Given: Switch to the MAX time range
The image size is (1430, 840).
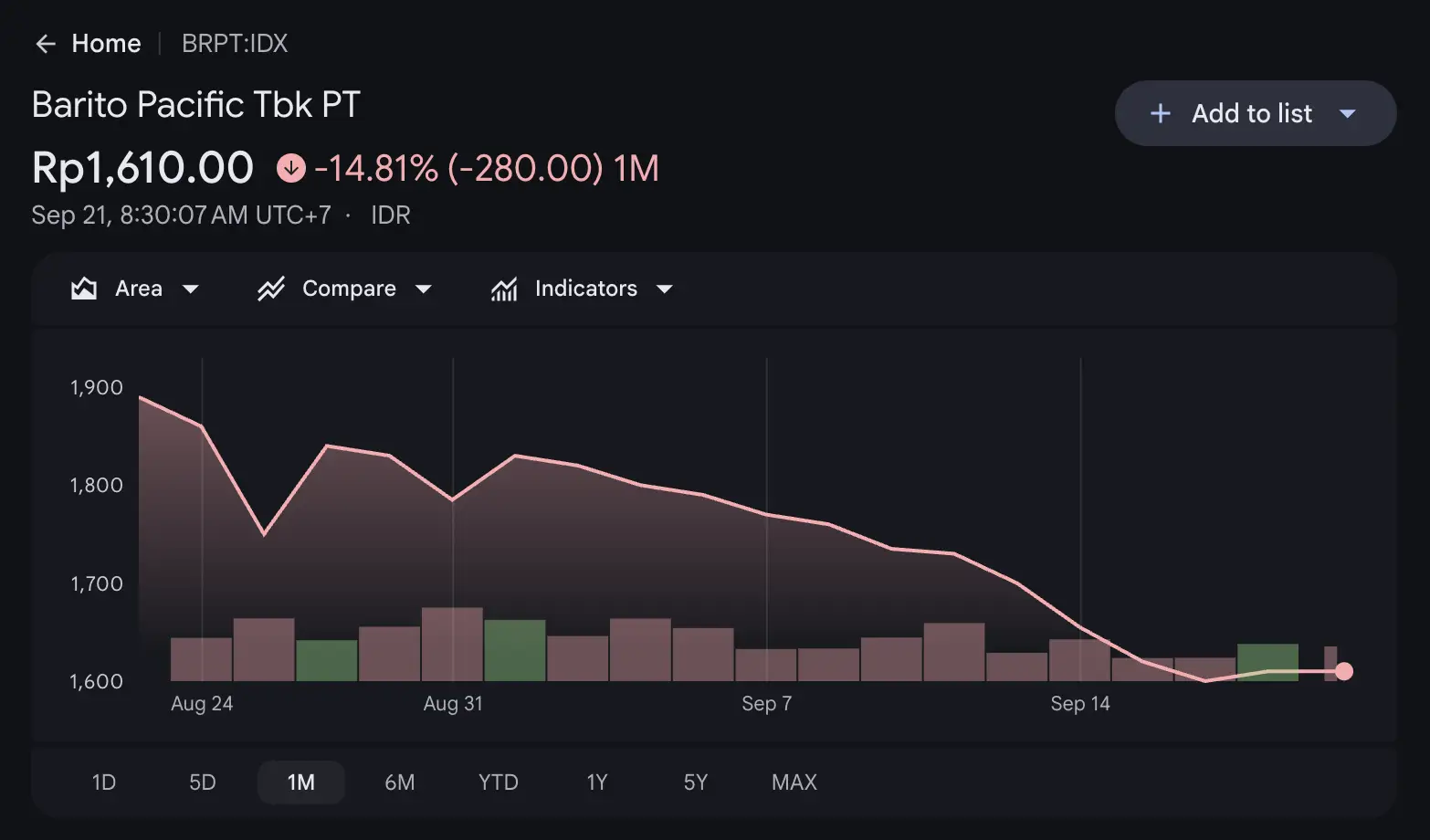Looking at the screenshot, I should click(x=794, y=782).
